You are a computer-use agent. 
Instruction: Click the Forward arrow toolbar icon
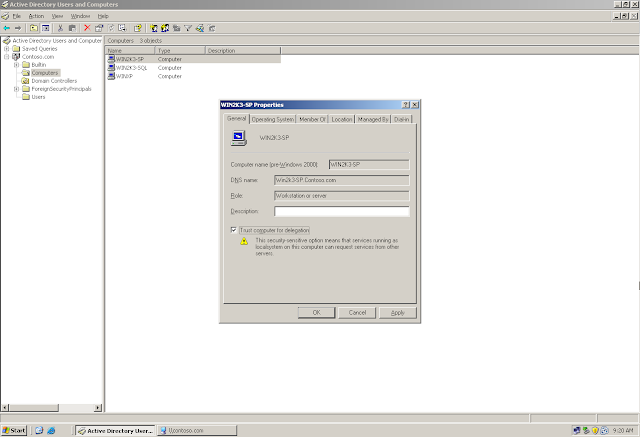18,28
